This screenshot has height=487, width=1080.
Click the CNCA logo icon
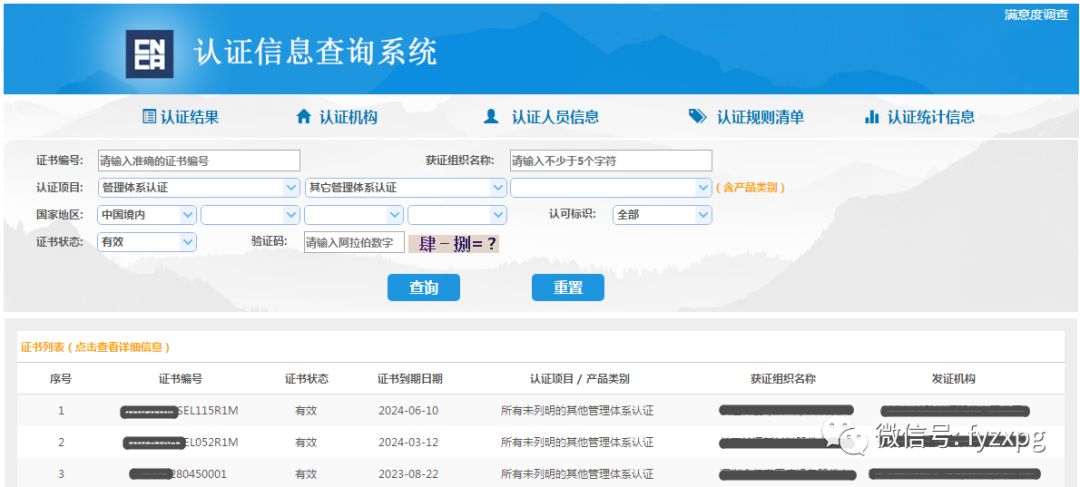(x=149, y=54)
